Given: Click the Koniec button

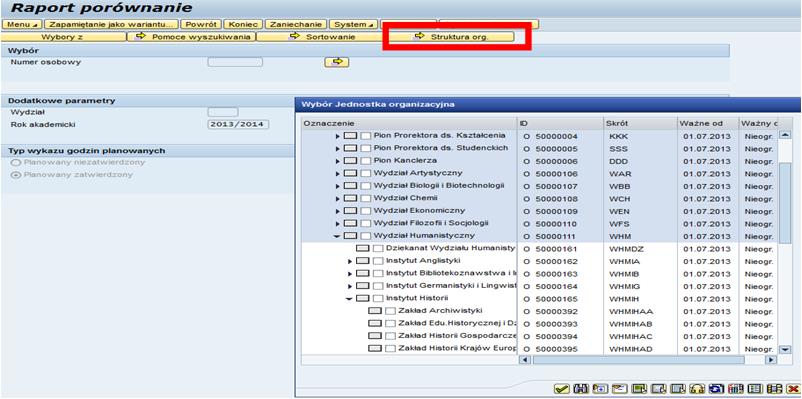Looking at the screenshot, I should tap(243, 25).
